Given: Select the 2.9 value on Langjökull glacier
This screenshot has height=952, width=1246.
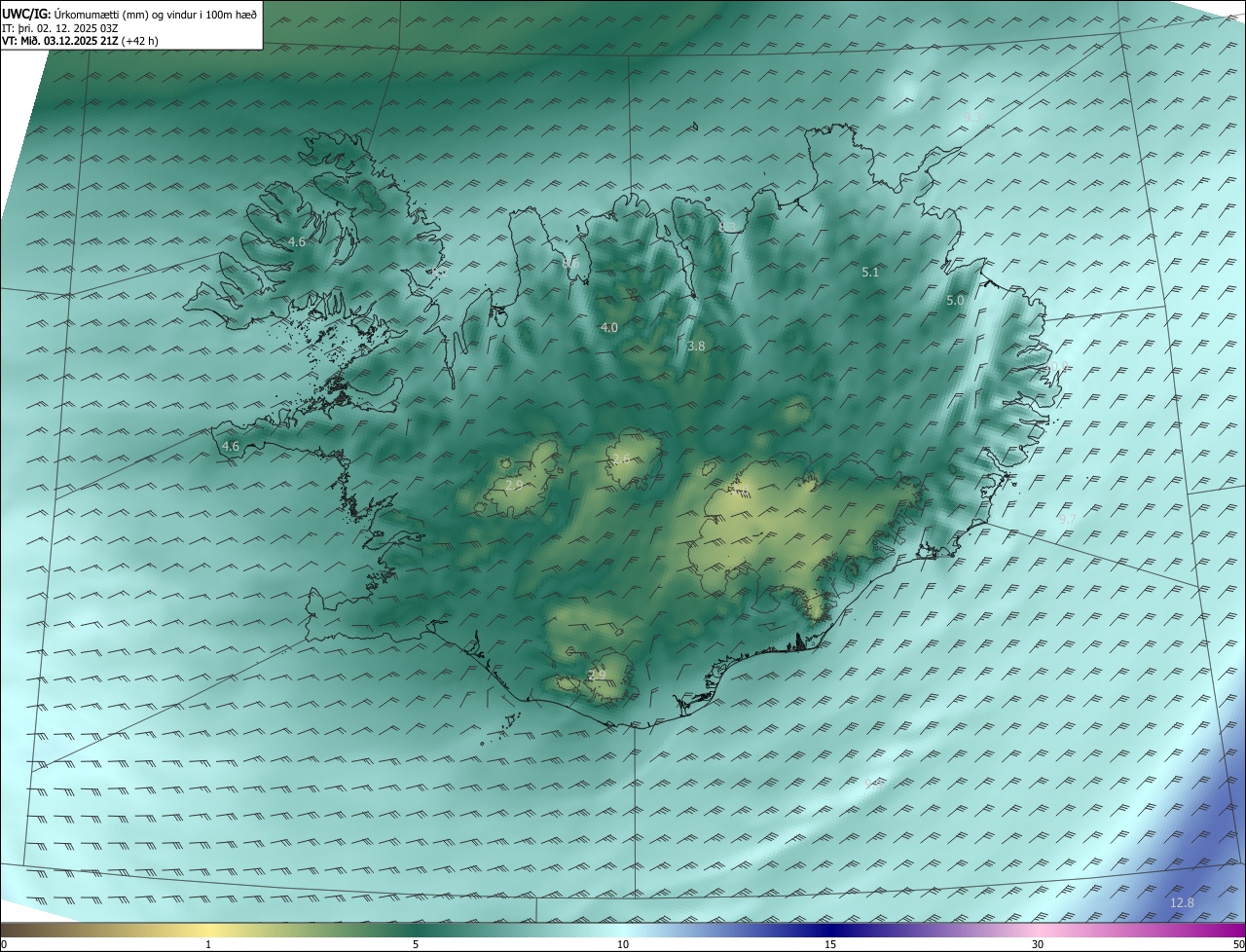Looking at the screenshot, I should 515,484.
